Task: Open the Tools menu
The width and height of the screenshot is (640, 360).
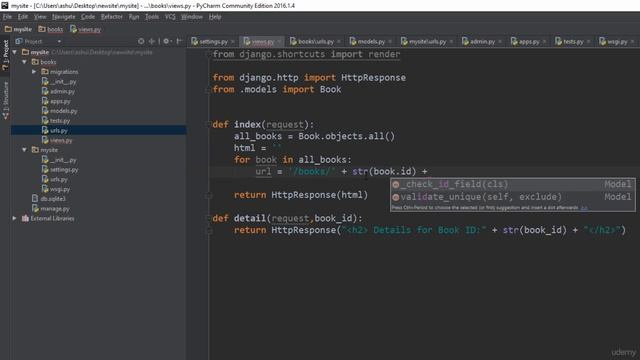Action: 152,17
